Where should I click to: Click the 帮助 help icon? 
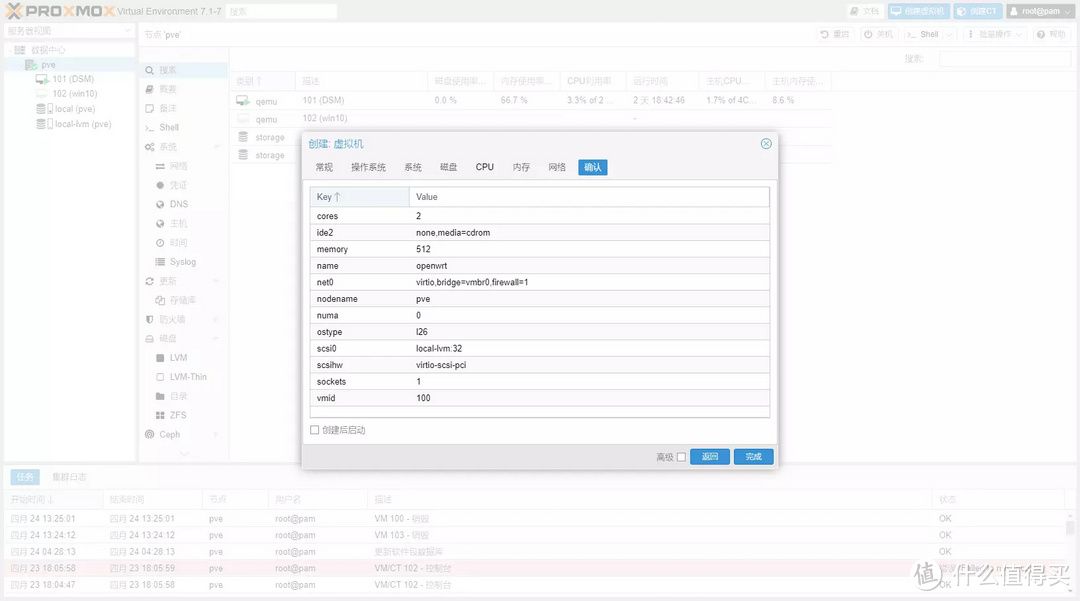(x=1052, y=34)
